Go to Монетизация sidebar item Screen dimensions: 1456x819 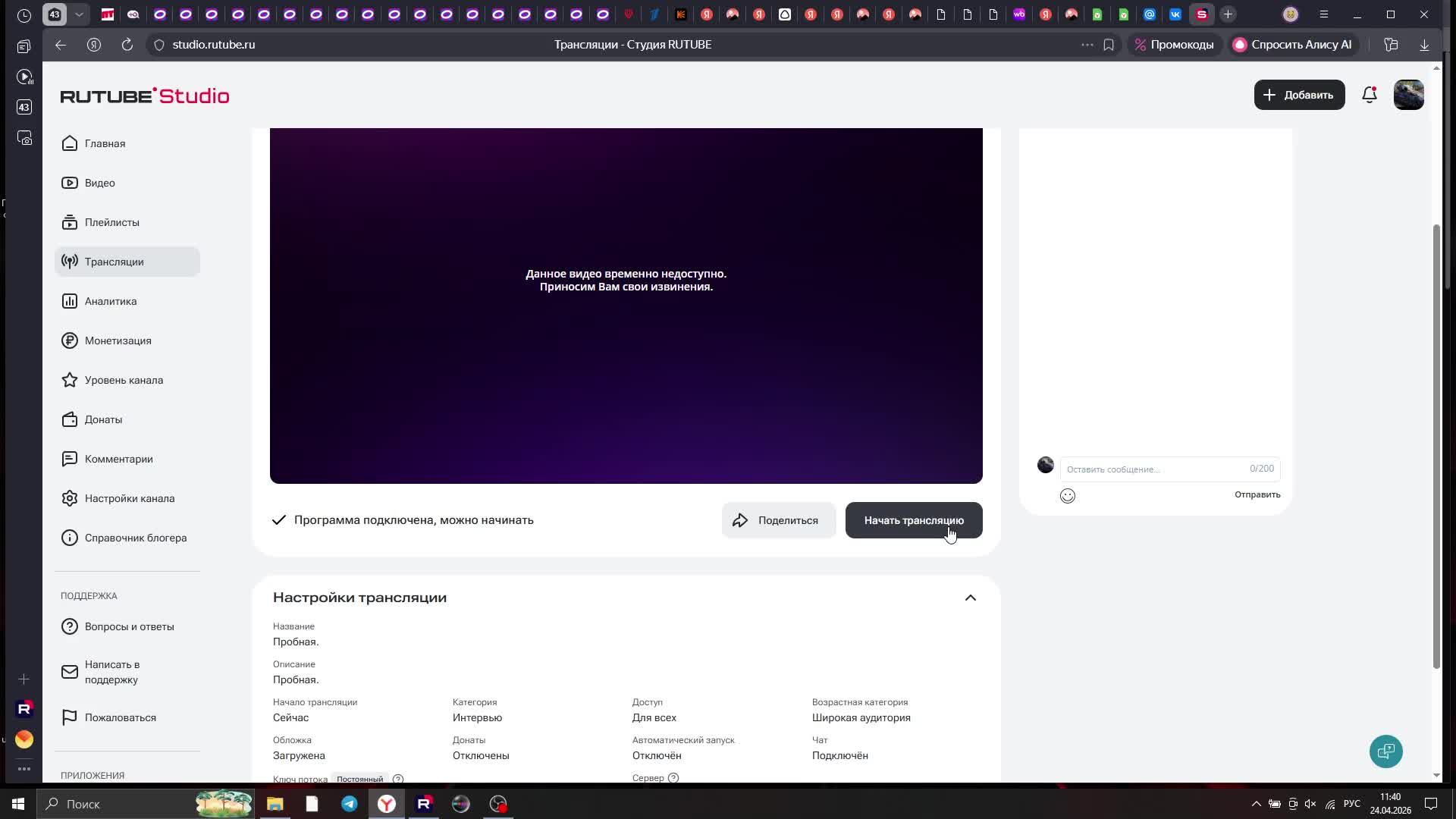tap(118, 340)
